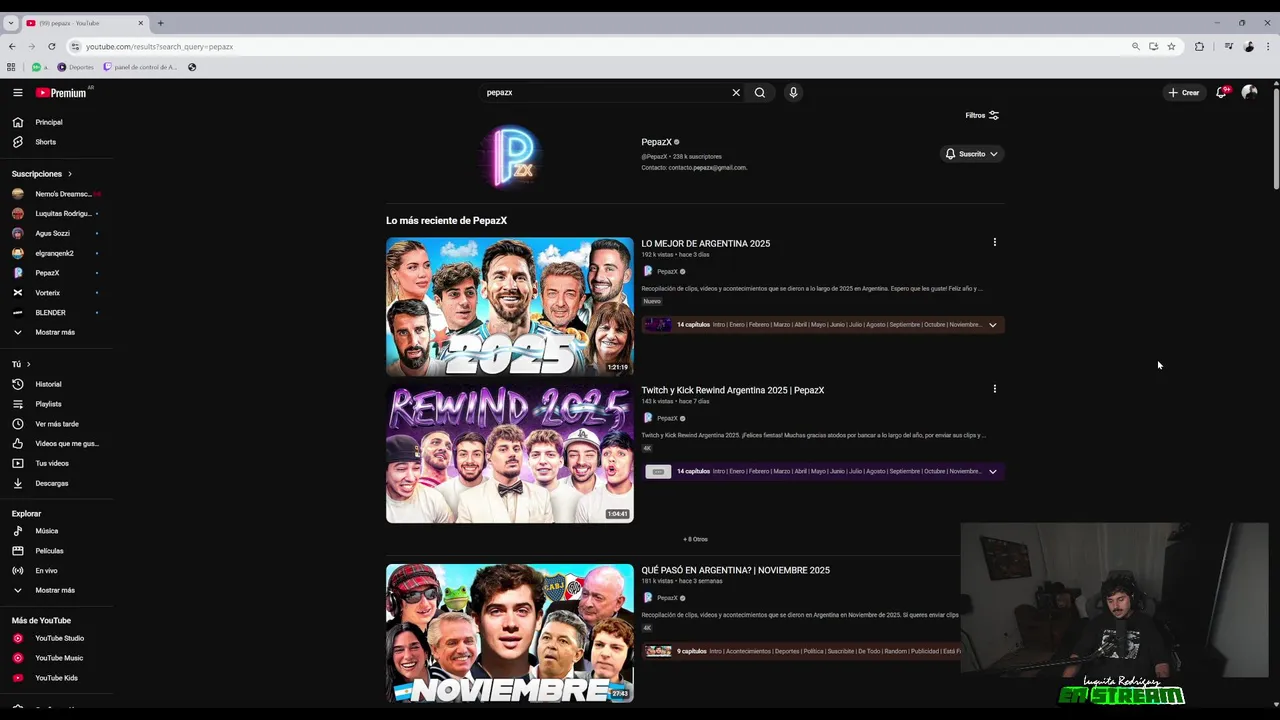1280x720 pixels.
Task: Click the magnifier search button
Action: click(760, 92)
